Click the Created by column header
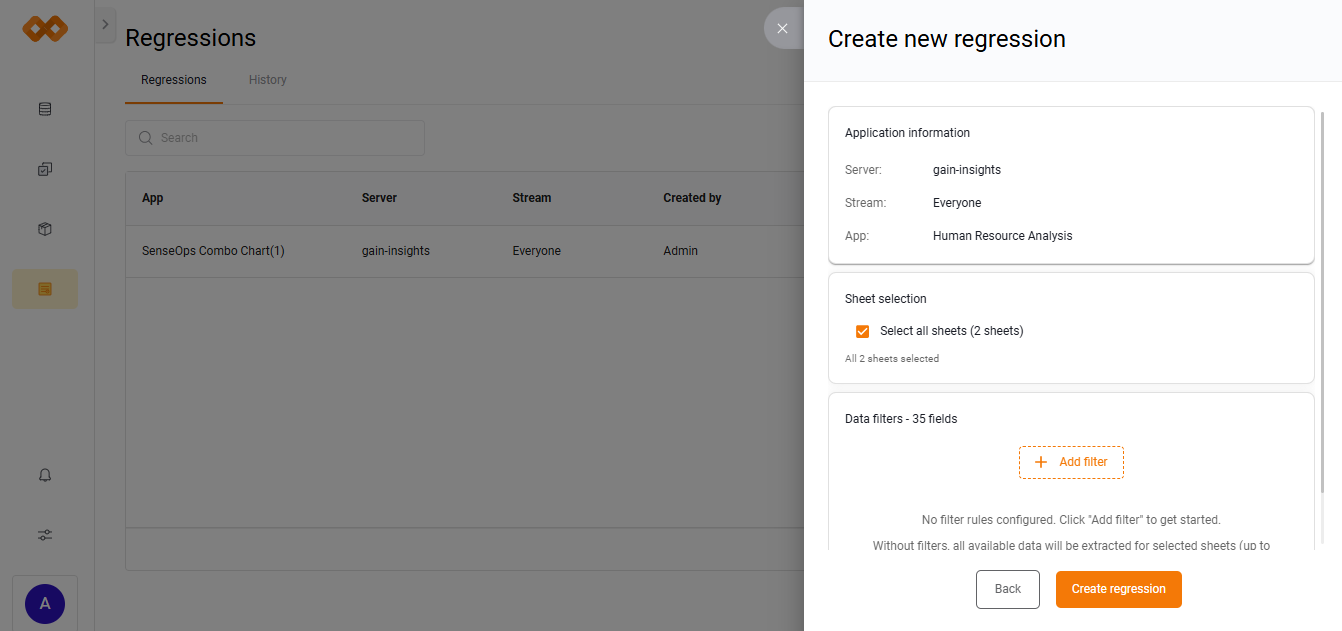The image size is (1342, 631). pyautogui.click(x=692, y=198)
